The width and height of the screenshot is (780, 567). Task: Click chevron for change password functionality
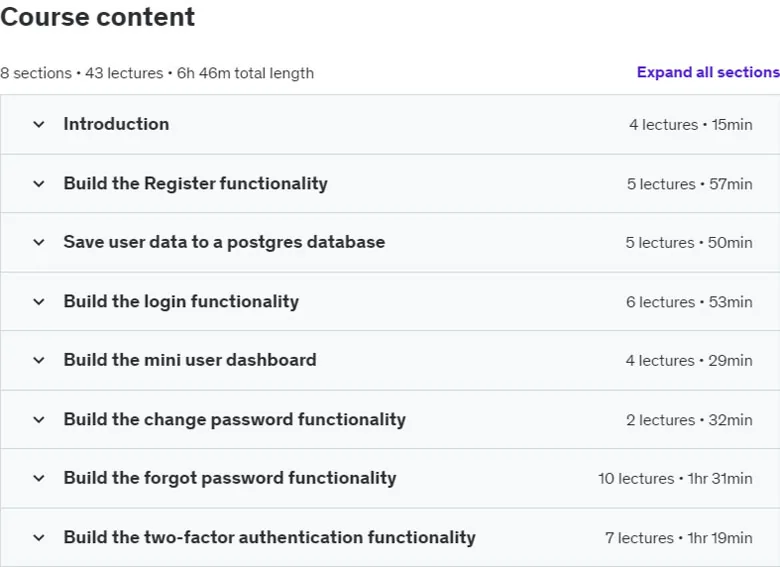pyautogui.click(x=39, y=420)
